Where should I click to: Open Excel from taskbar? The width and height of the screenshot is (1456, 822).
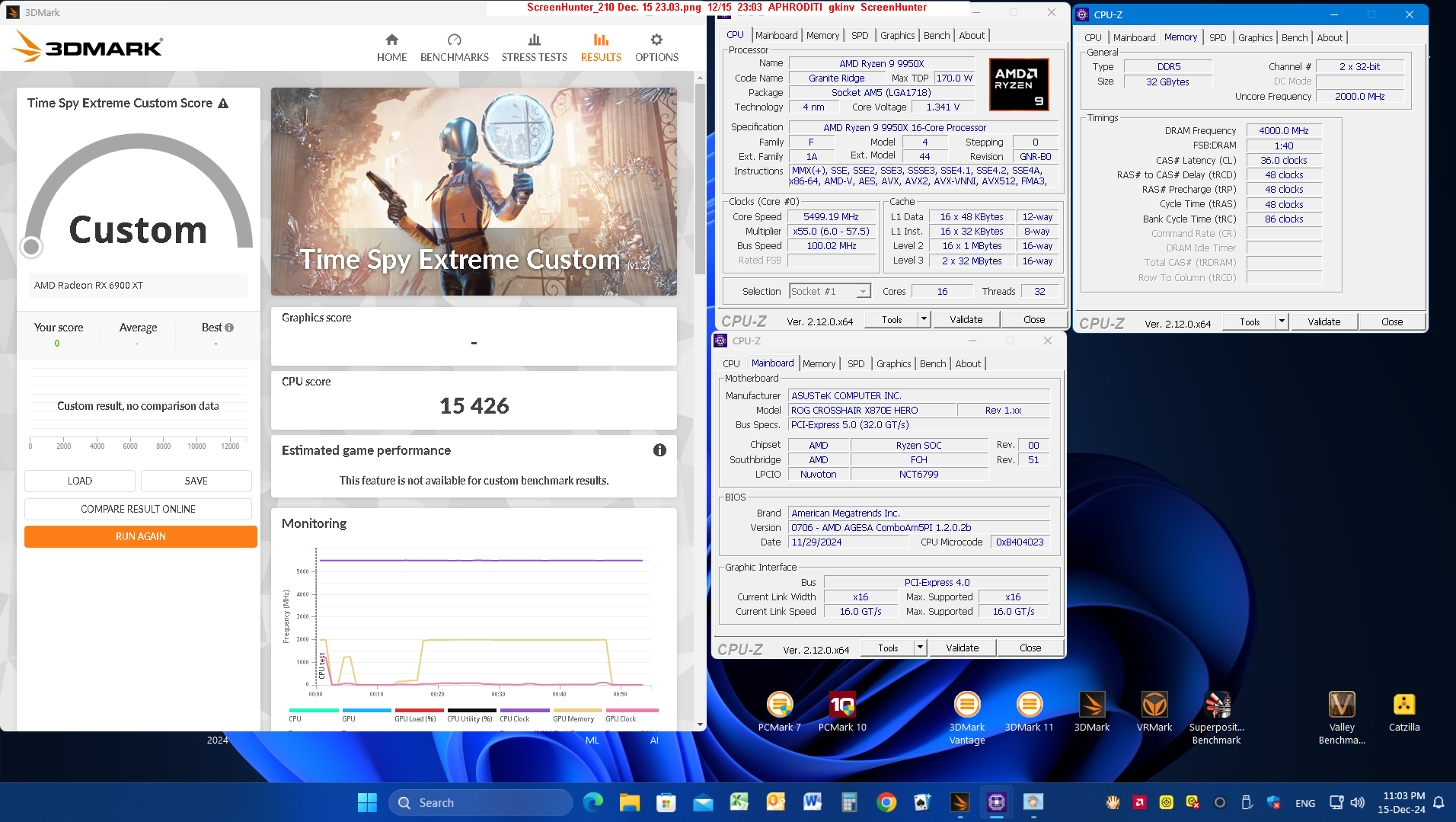(x=739, y=802)
